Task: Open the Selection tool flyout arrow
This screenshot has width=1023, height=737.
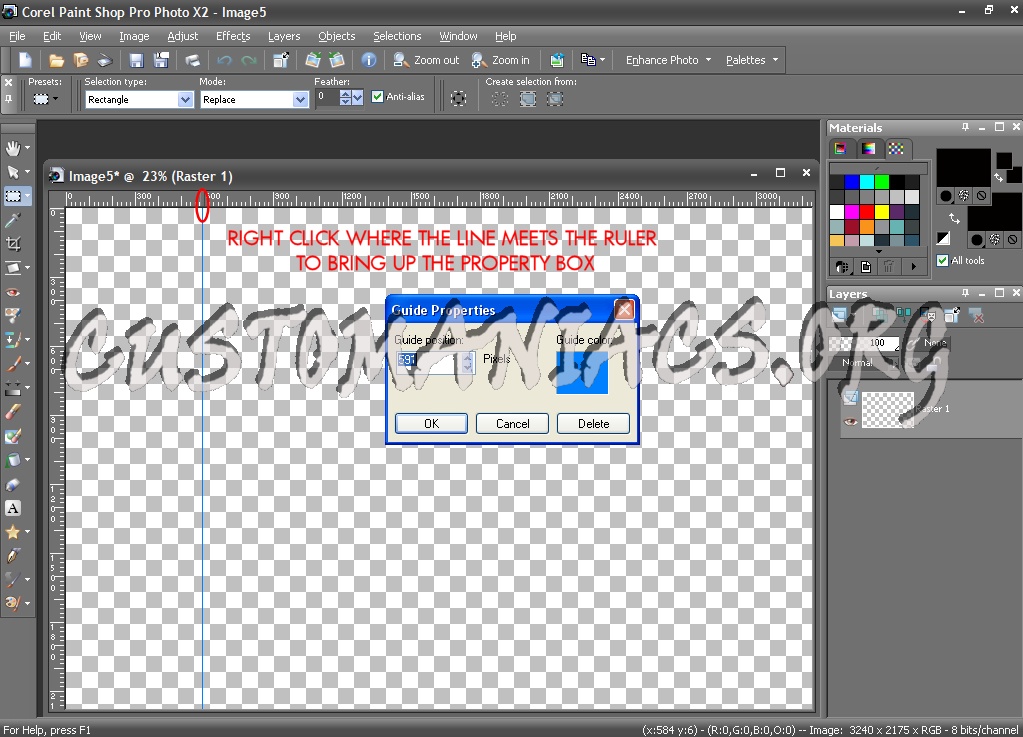Action: (x=27, y=196)
